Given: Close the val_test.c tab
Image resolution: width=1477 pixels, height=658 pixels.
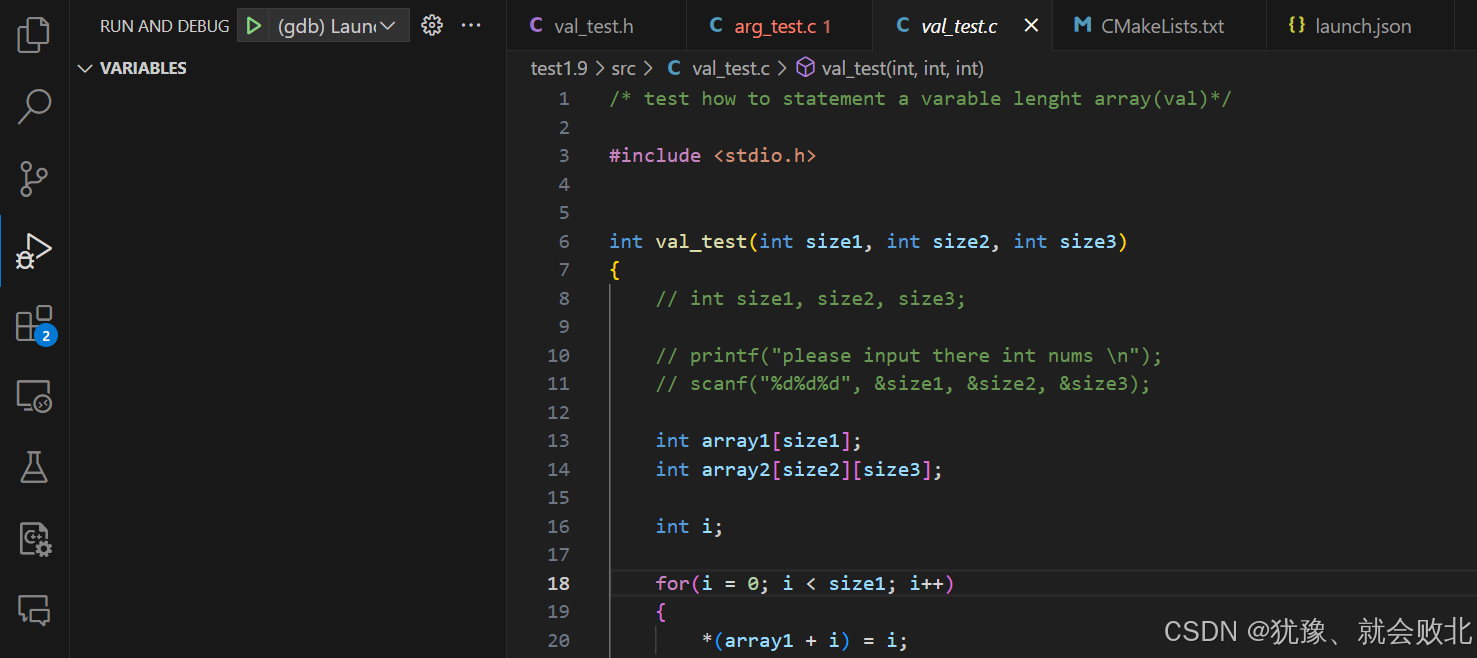Looking at the screenshot, I should (x=1031, y=26).
